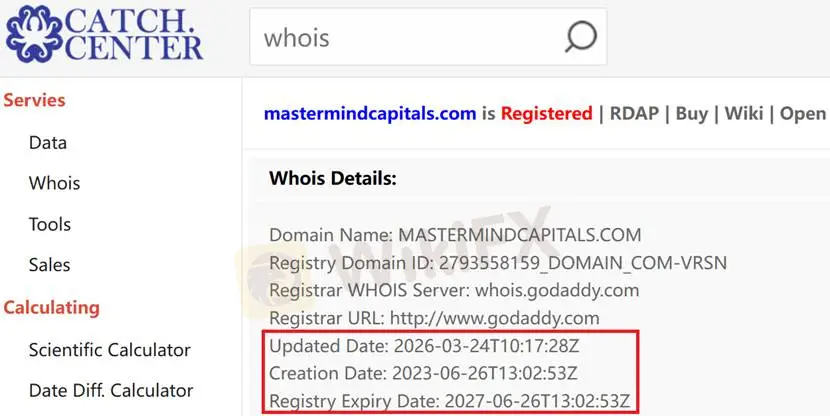Click the magnifying glass search icon
This screenshot has width=830, height=416.
(x=581, y=37)
